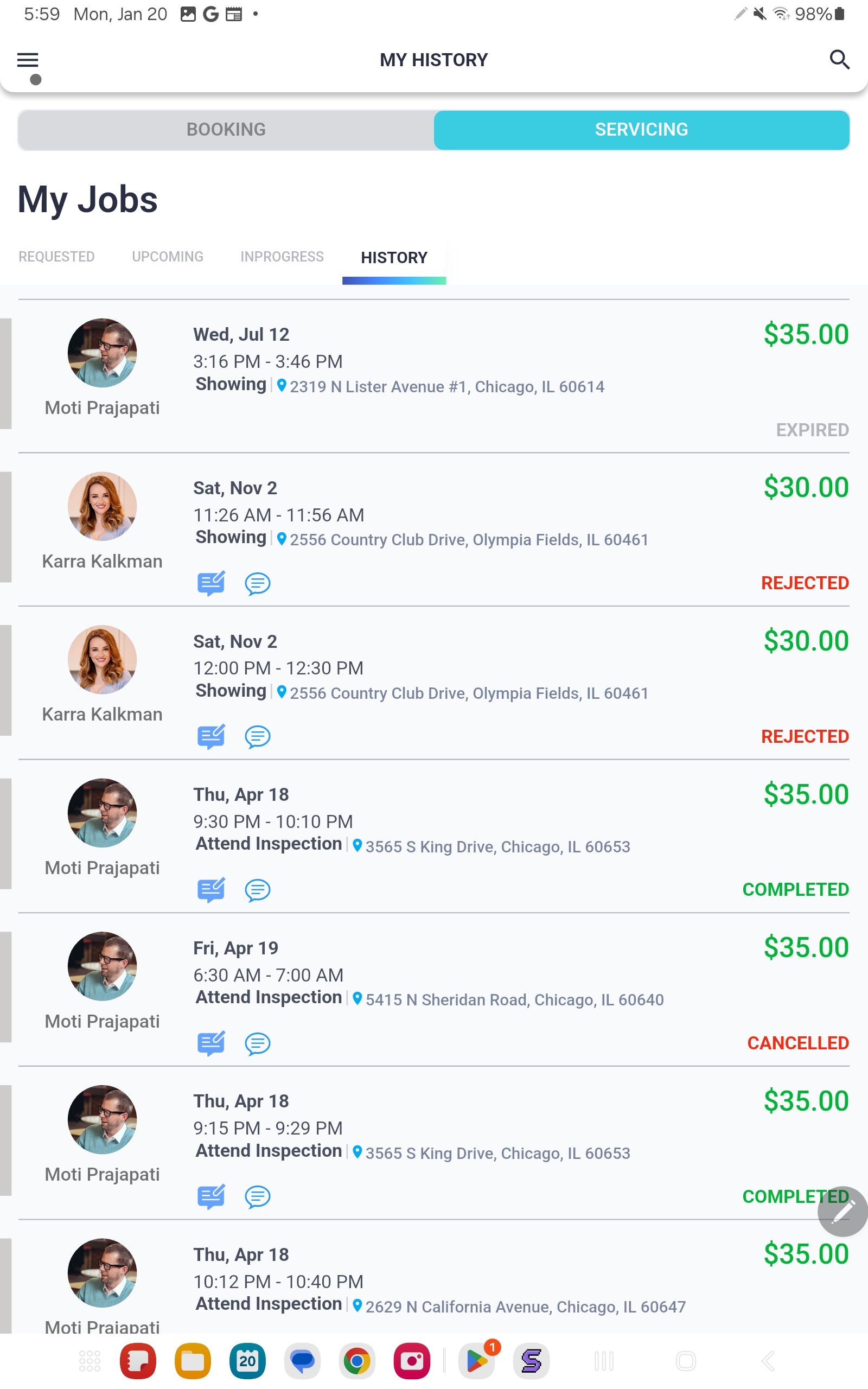Launch Google Play Store from the dock
This screenshot has height=1389, width=868.
click(x=476, y=1361)
